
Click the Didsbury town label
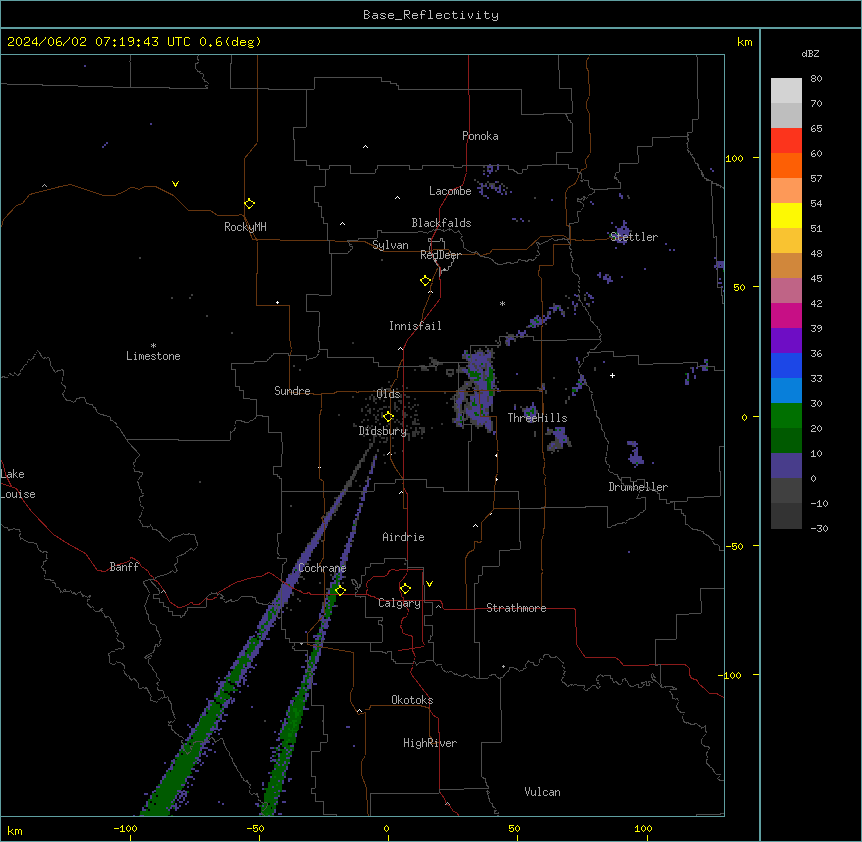(383, 431)
